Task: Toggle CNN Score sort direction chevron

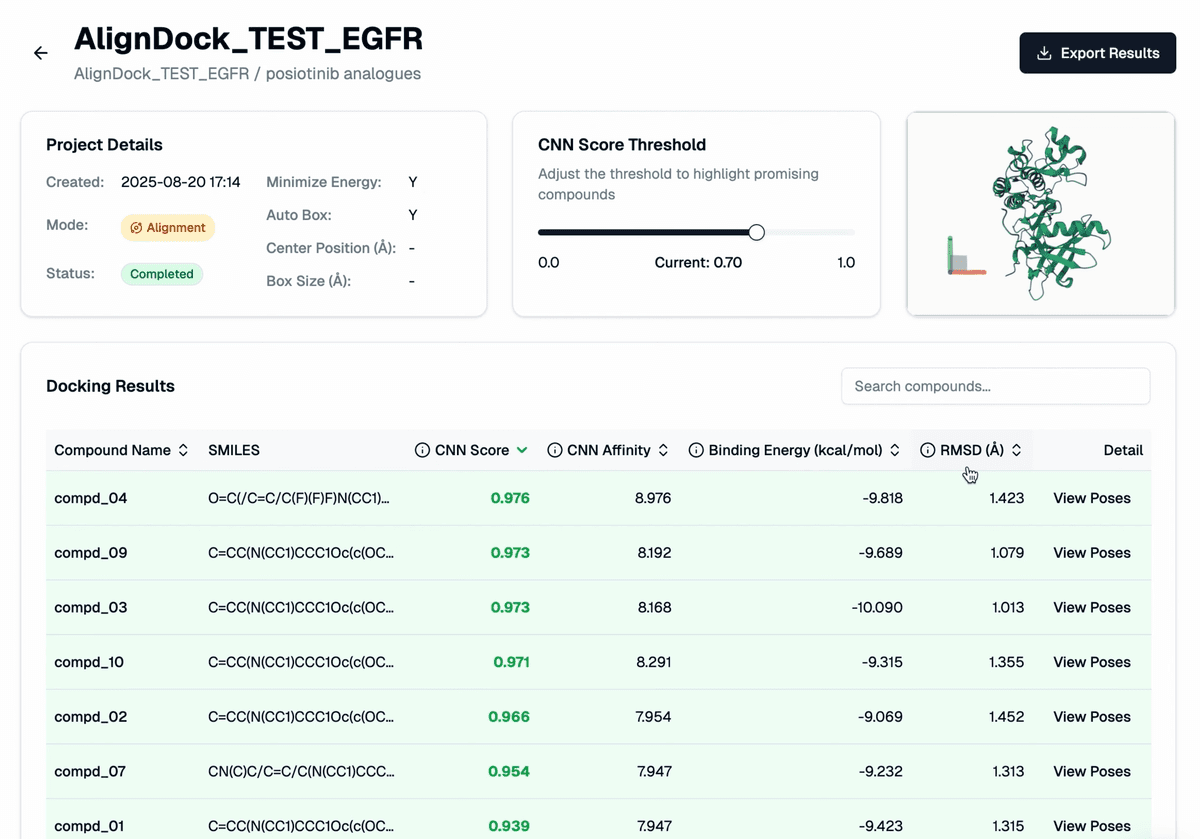Action: coord(522,450)
